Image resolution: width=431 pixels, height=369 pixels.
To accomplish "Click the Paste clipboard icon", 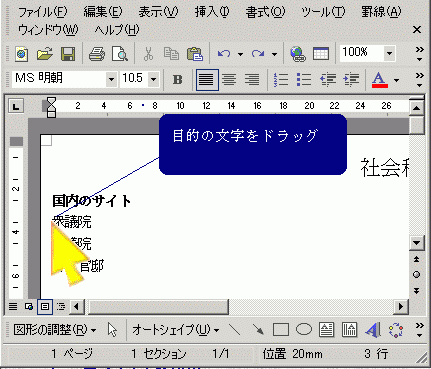I will pyautogui.click(x=195, y=54).
